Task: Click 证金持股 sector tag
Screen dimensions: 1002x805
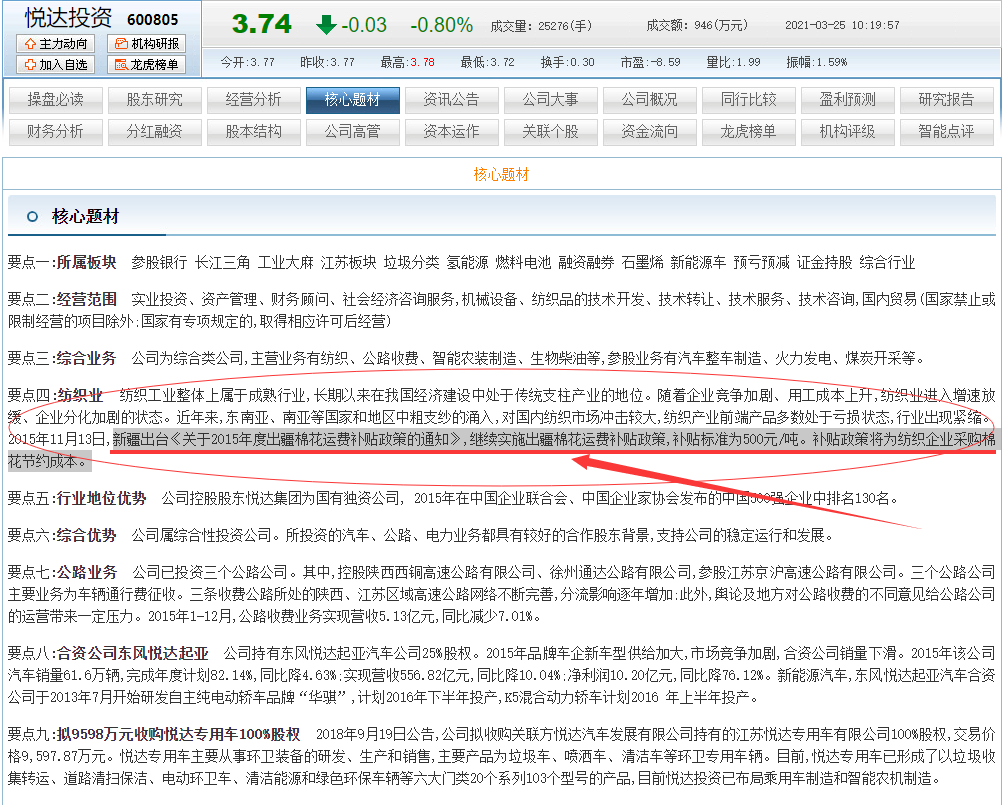Action: coord(824,263)
